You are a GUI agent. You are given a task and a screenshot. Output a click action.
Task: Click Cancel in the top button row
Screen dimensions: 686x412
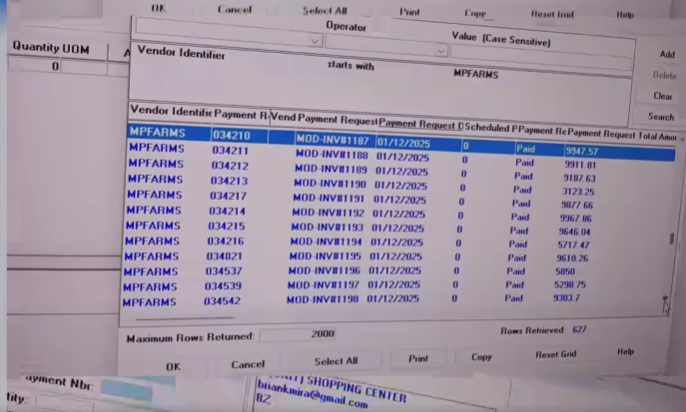(234, 10)
